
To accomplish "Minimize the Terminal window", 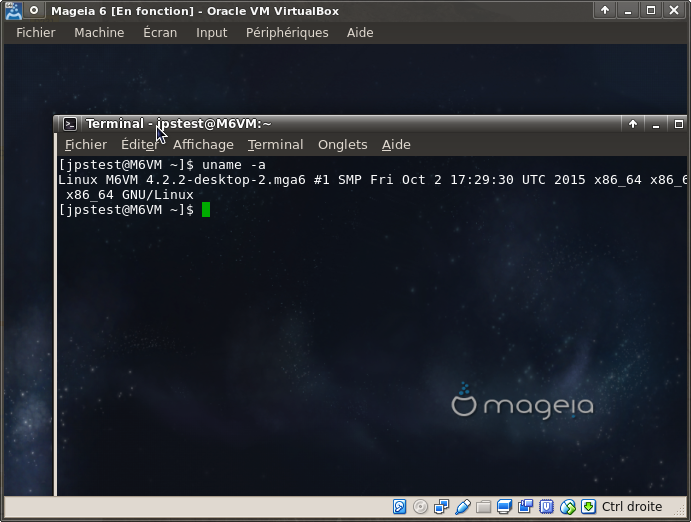I will pos(656,124).
